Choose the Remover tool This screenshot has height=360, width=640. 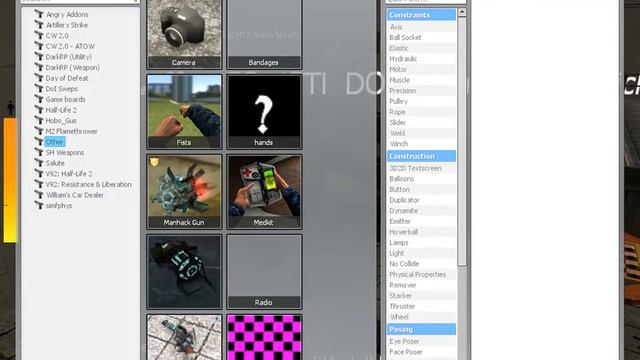(x=421, y=284)
